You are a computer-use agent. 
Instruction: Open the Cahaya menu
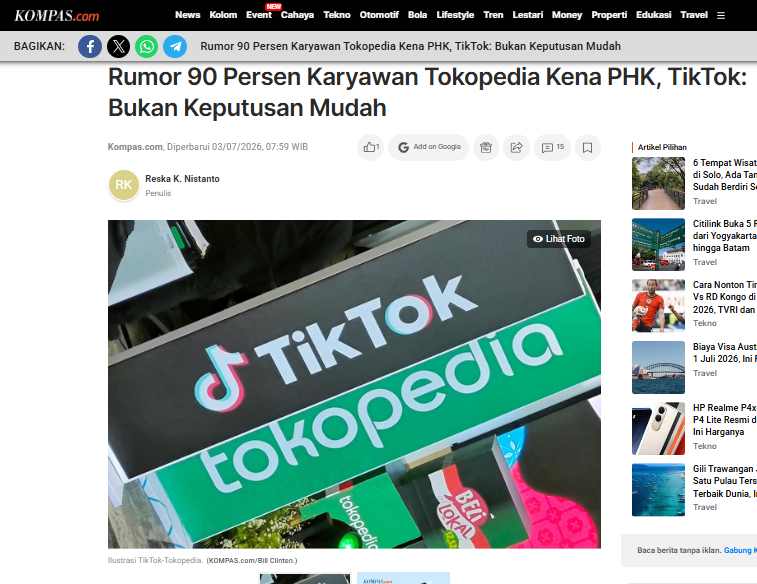pos(297,15)
